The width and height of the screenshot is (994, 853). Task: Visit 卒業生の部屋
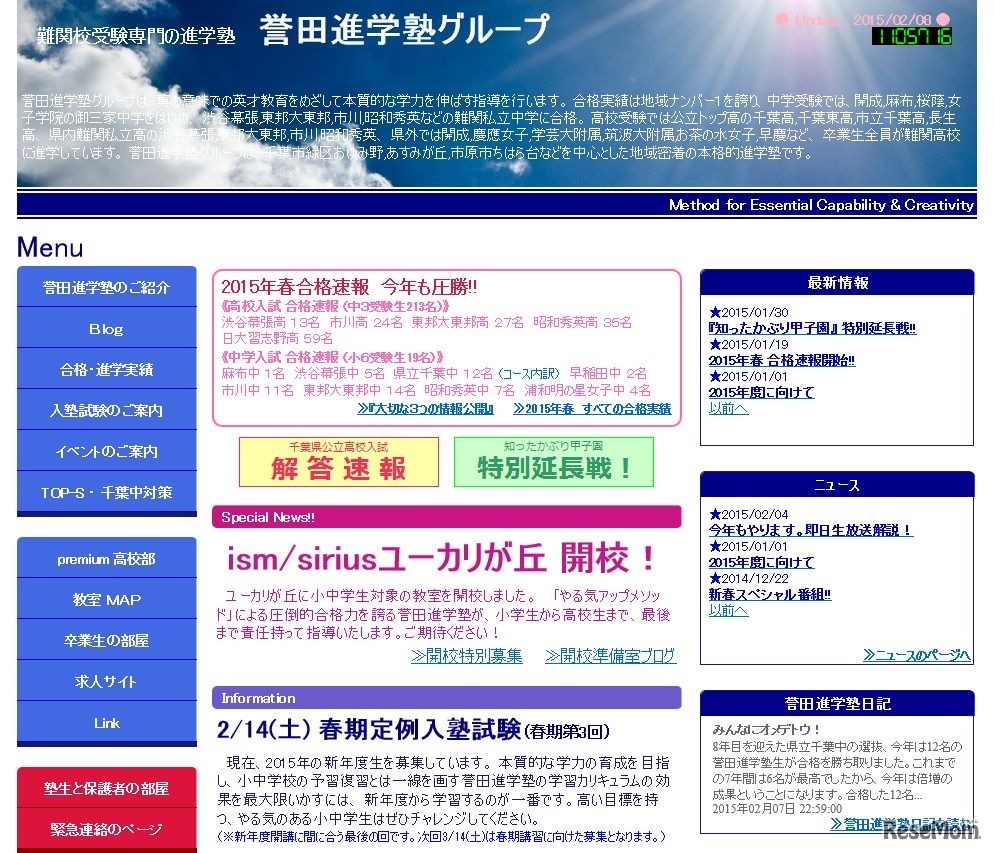106,640
